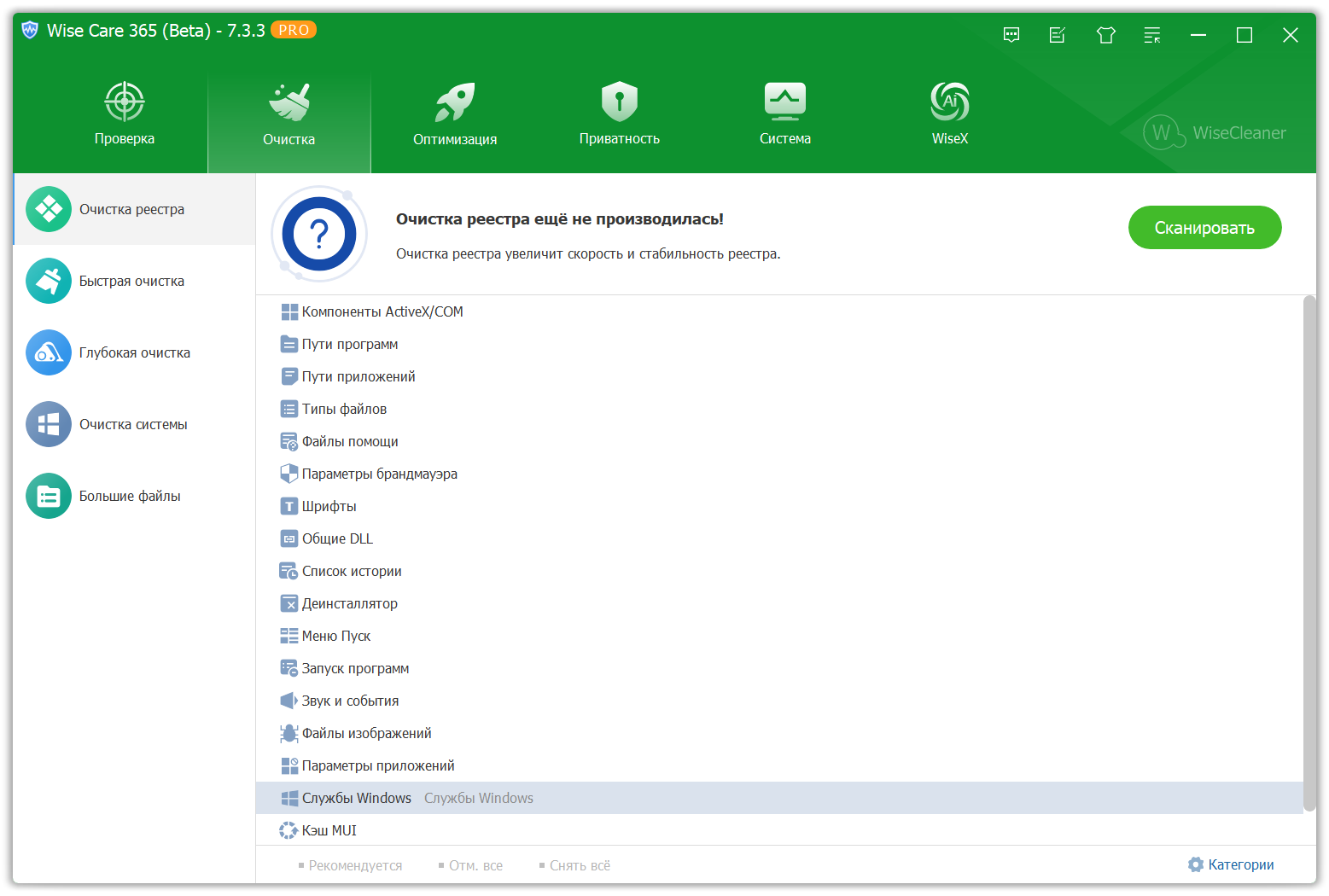Click the notes edit icon in title bar

1058,35
